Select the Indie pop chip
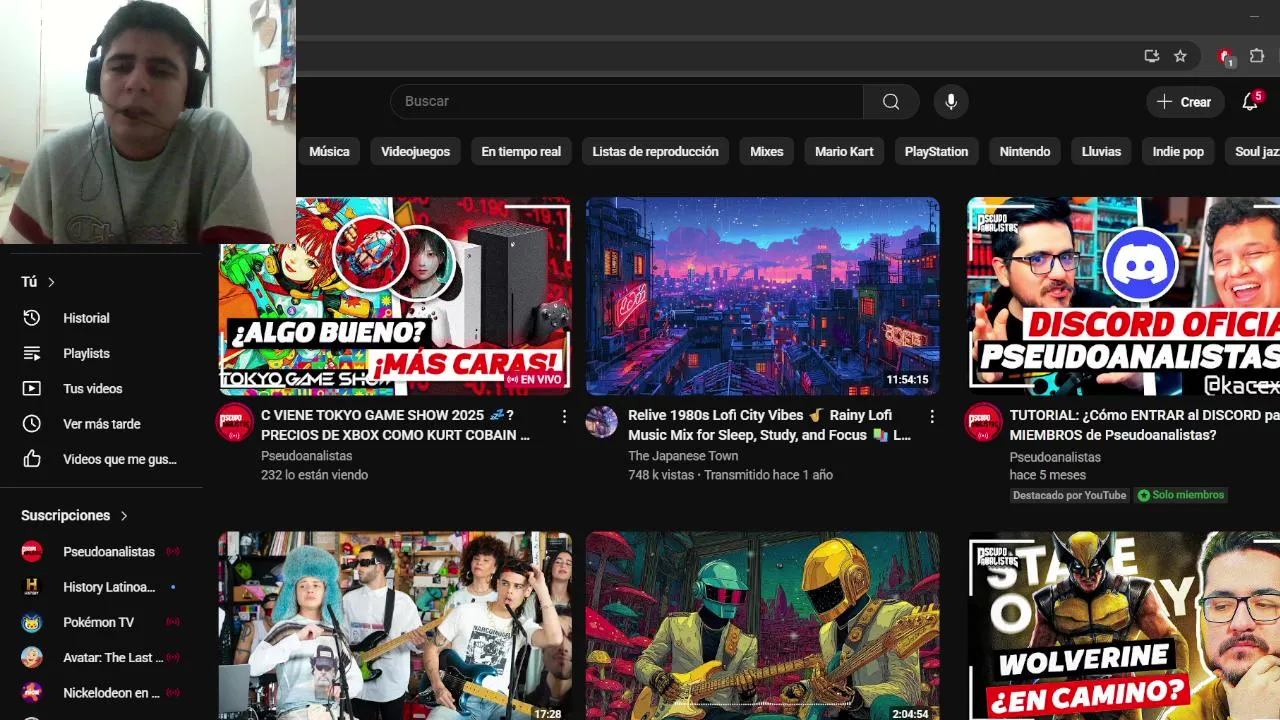This screenshot has height=720, width=1280. 1178,151
